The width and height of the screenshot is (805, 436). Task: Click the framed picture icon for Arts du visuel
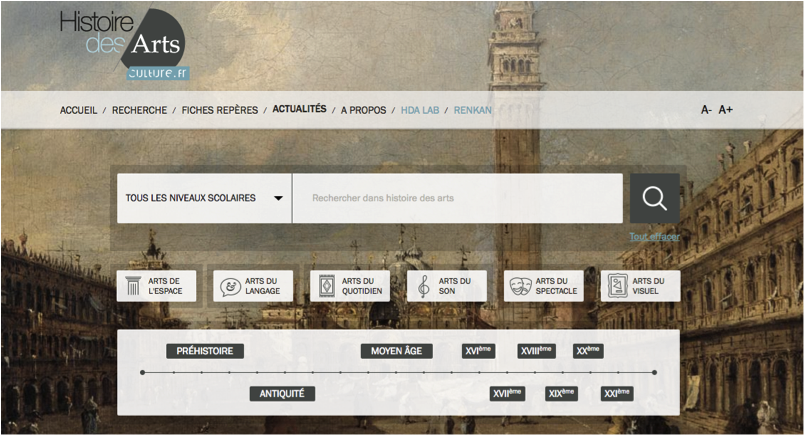click(618, 286)
